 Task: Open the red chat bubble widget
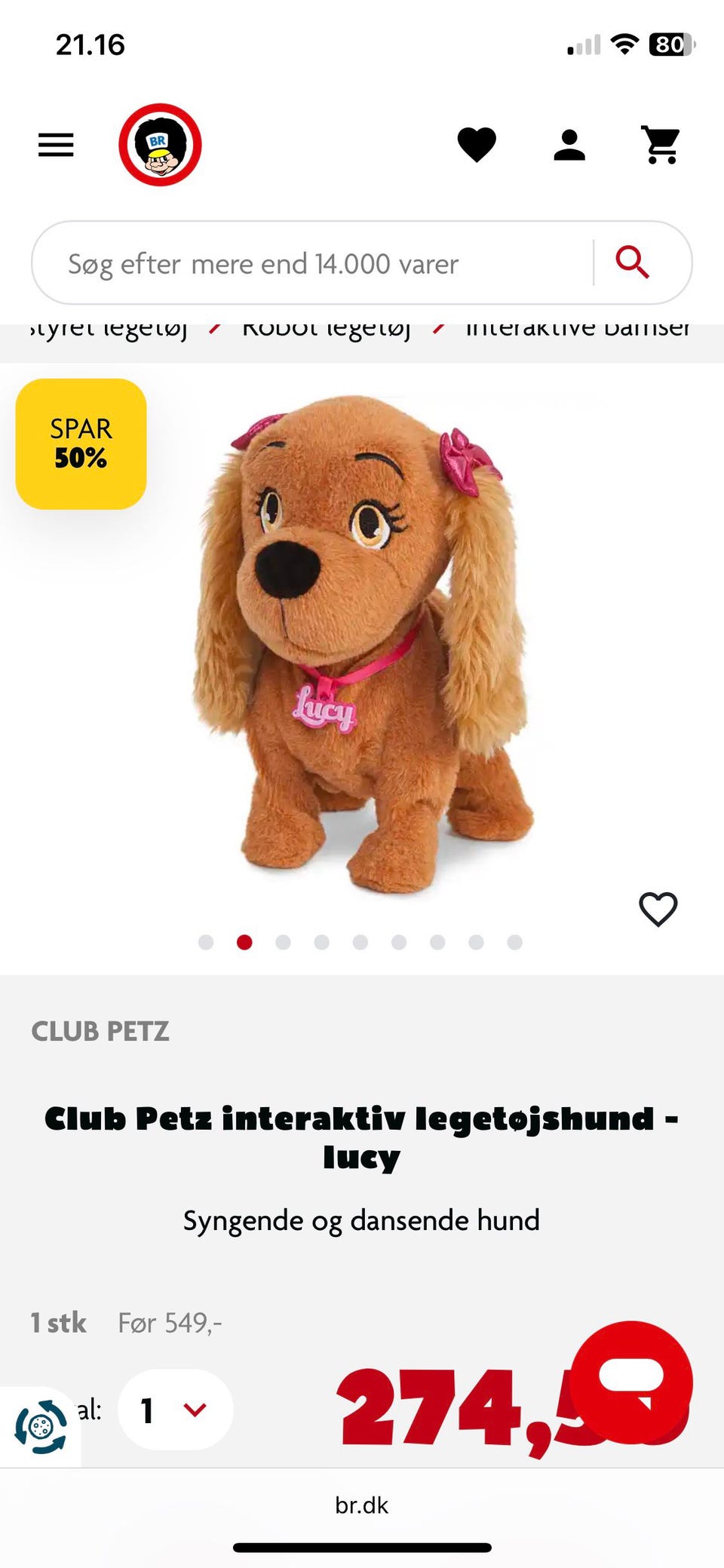pos(631,1382)
